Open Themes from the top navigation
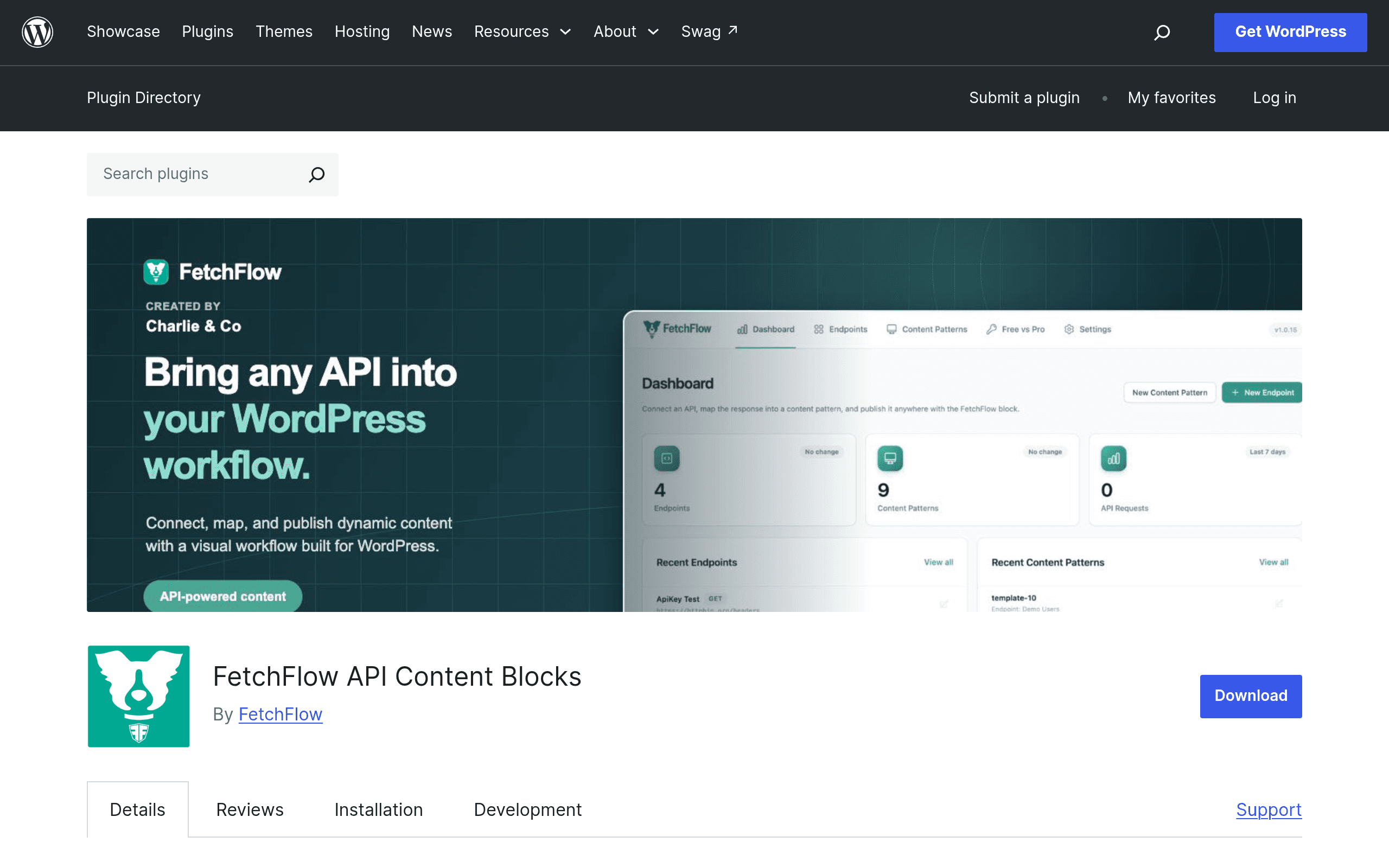1389x868 pixels. click(x=284, y=31)
